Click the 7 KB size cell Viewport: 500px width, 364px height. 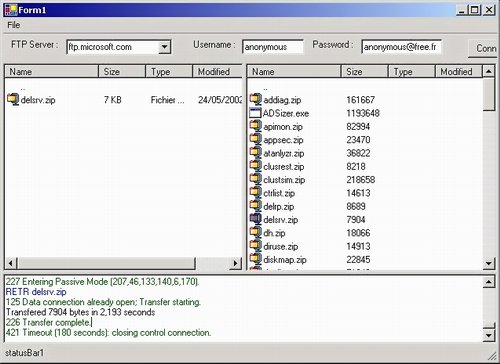tap(112, 100)
